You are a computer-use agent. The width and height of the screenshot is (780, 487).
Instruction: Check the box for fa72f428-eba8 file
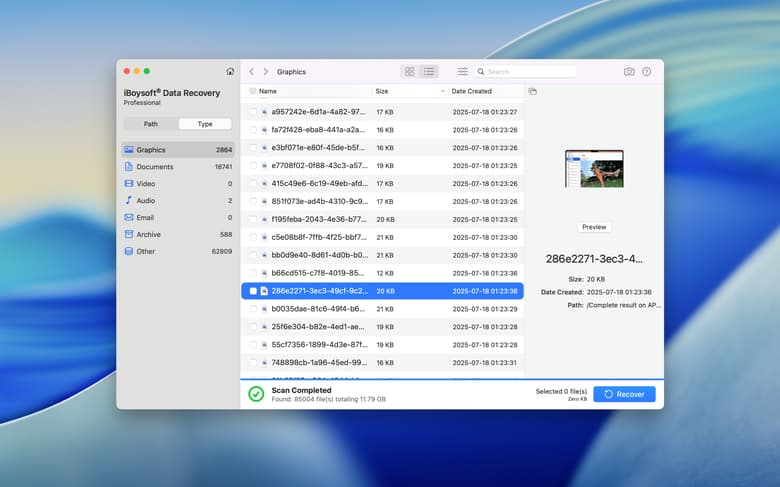253,130
